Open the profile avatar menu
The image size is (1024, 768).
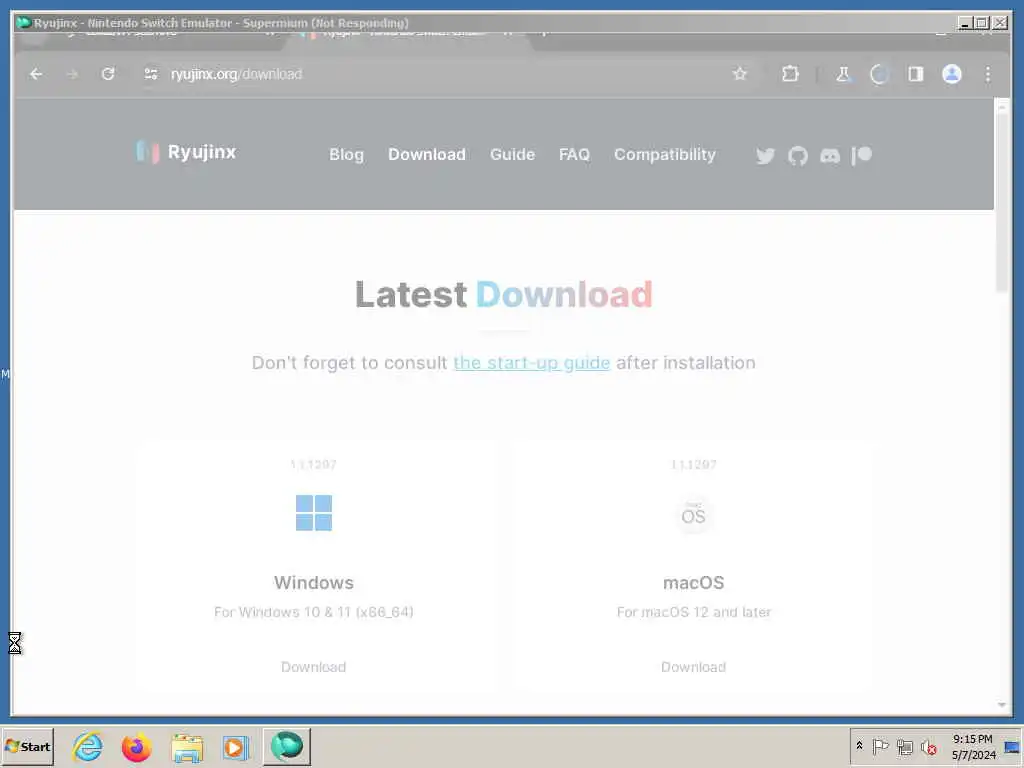click(x=952, y=74)
